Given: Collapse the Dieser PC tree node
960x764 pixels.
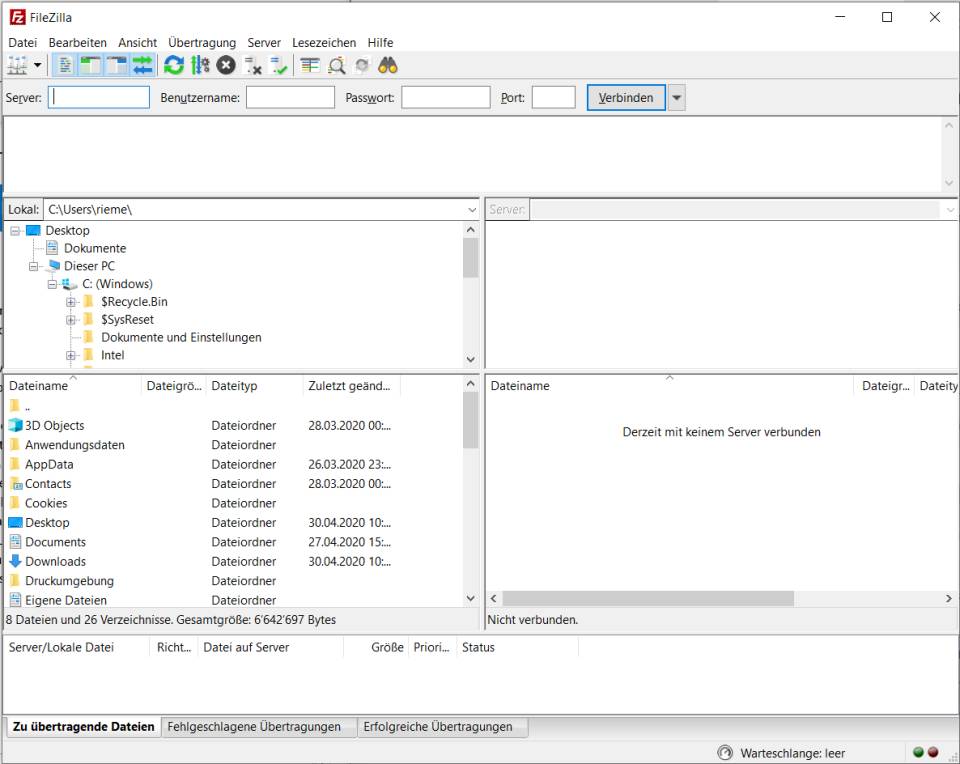Looking at the screenshot, I should [34, 266].
